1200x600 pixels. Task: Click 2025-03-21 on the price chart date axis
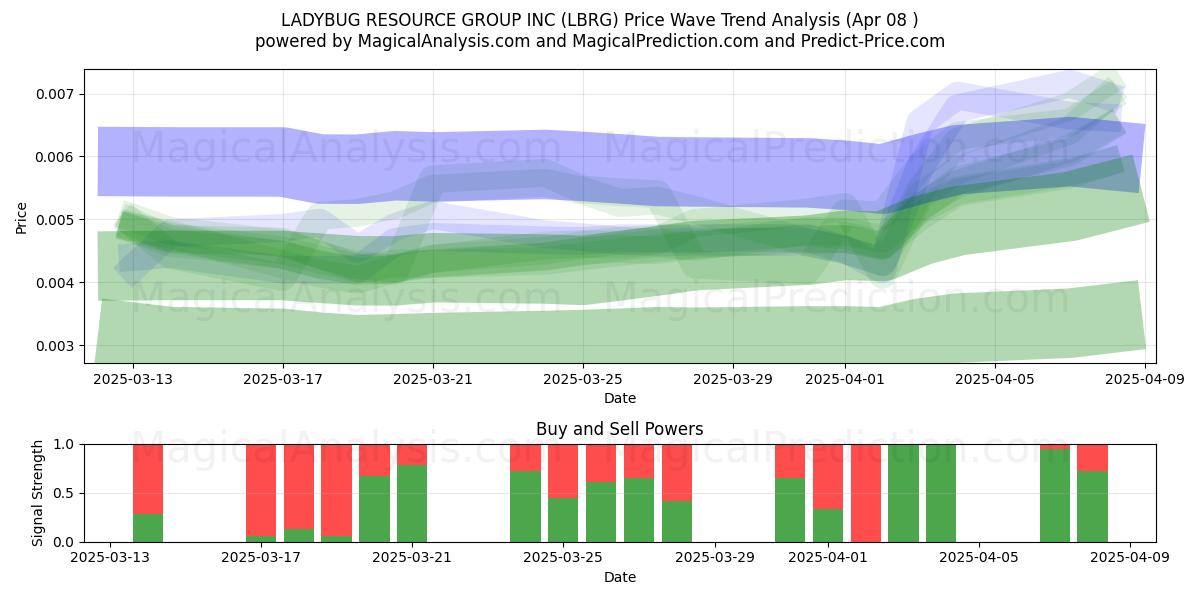click(x=433, y=379)
